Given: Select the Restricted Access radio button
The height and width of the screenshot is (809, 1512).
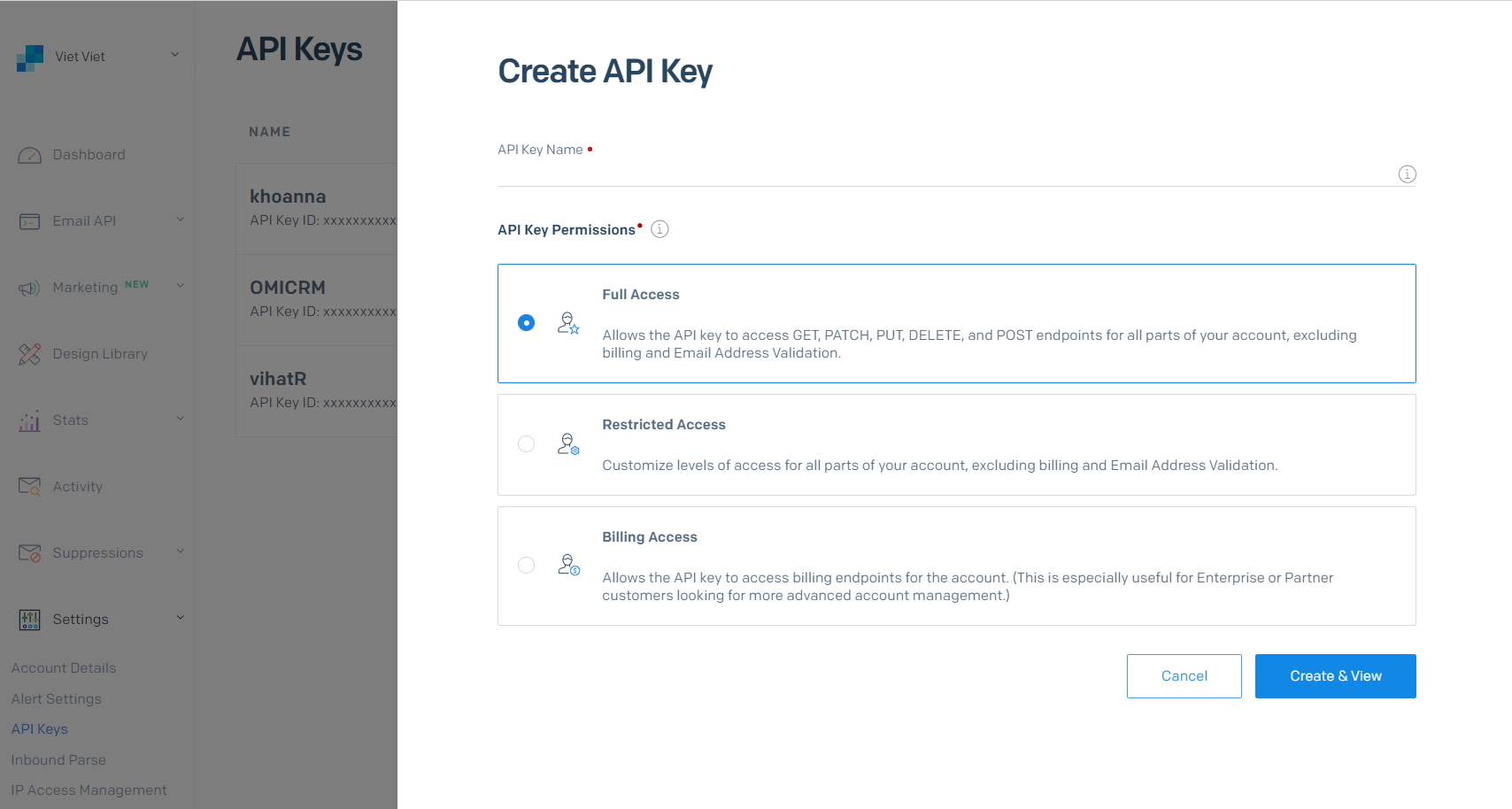Looking at the screenshot, I should click(526, 444).
